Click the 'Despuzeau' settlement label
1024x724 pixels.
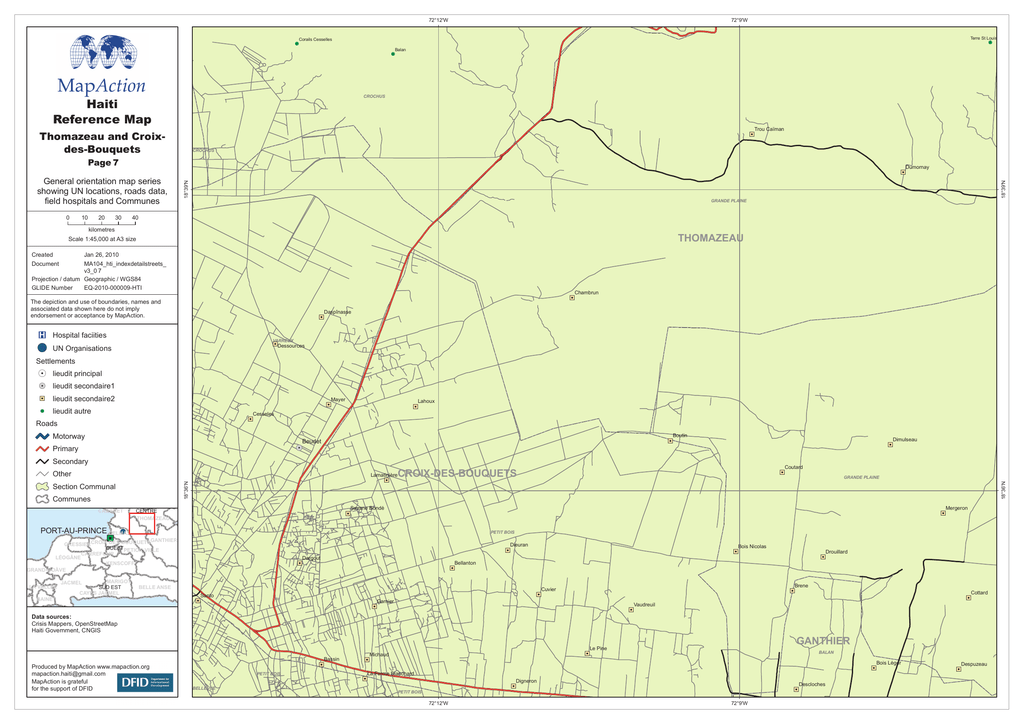974,664
